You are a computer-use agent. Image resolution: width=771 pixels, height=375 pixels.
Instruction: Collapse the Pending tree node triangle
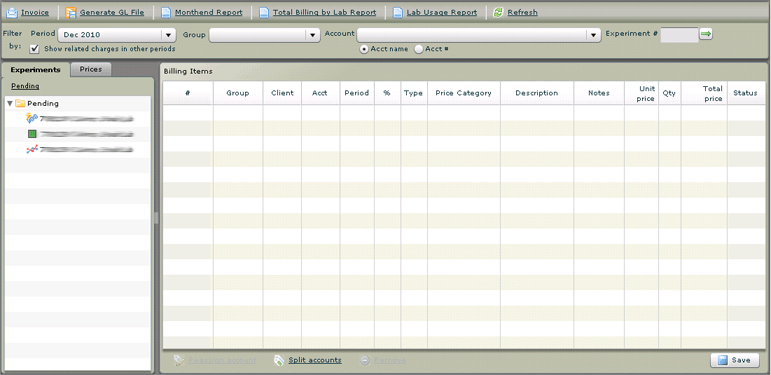coord(10,104)
